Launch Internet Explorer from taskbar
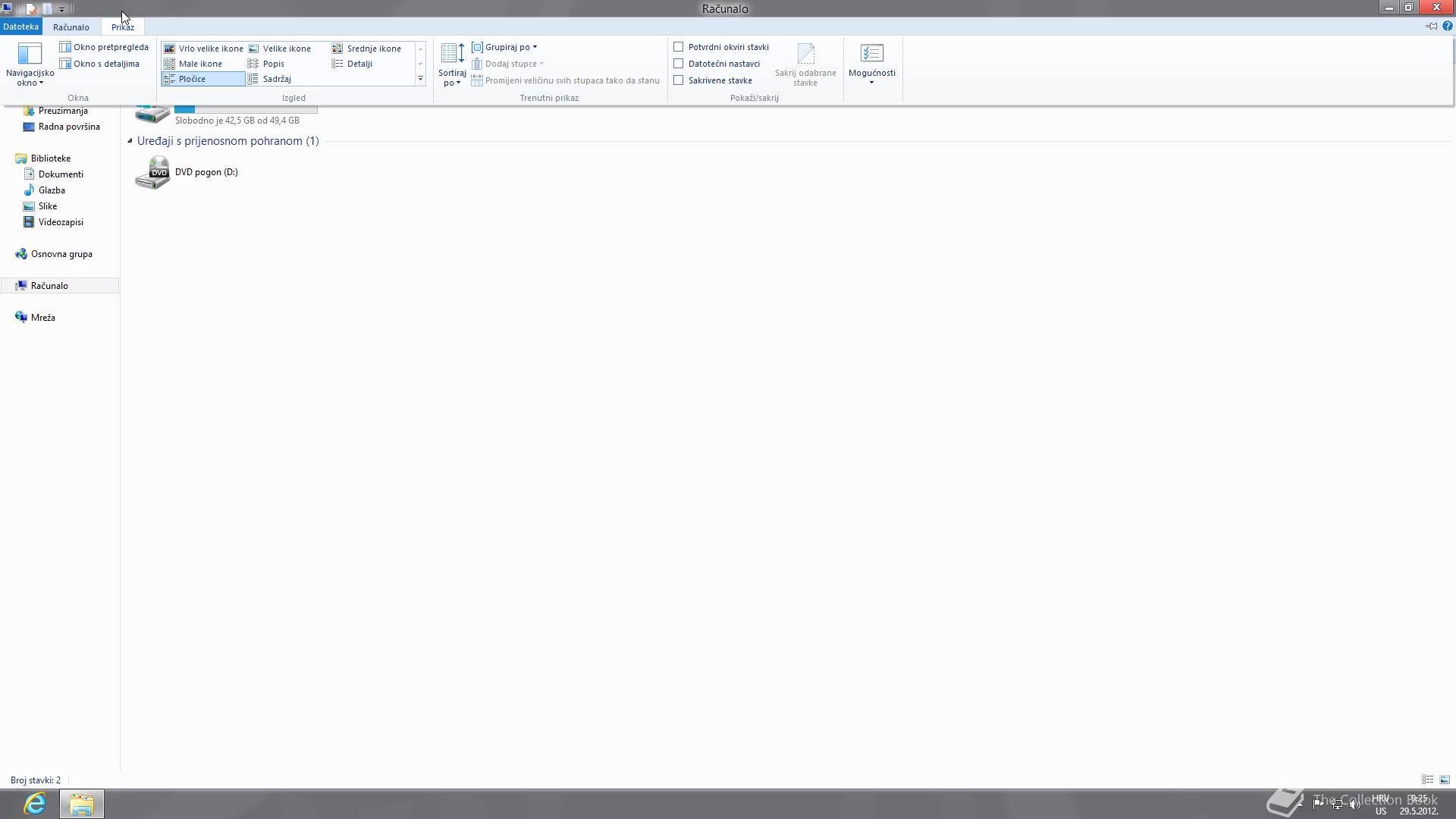 pos(34,803)
